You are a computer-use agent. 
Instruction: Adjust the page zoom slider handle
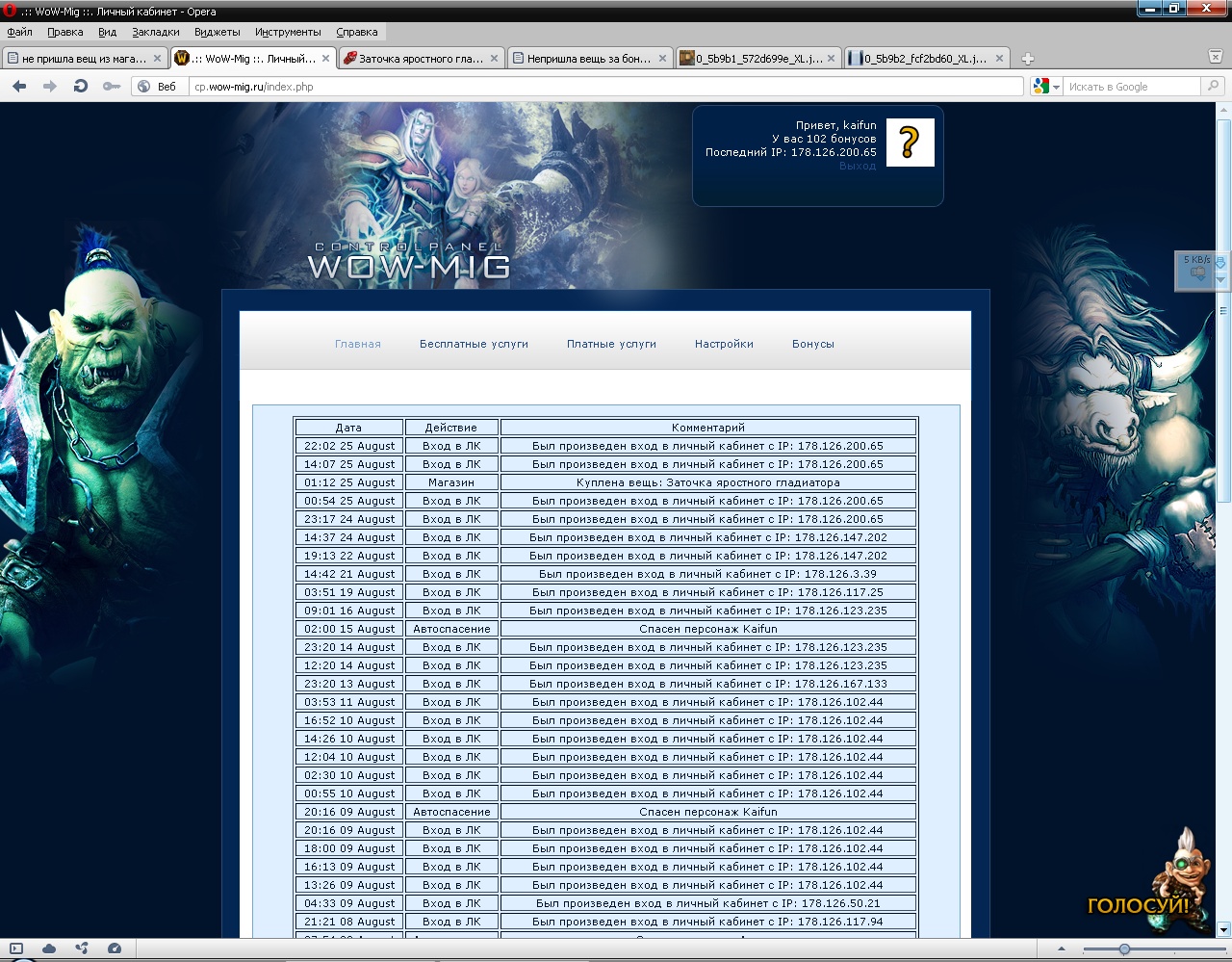pyautogui.click(x=1124, y=949)
